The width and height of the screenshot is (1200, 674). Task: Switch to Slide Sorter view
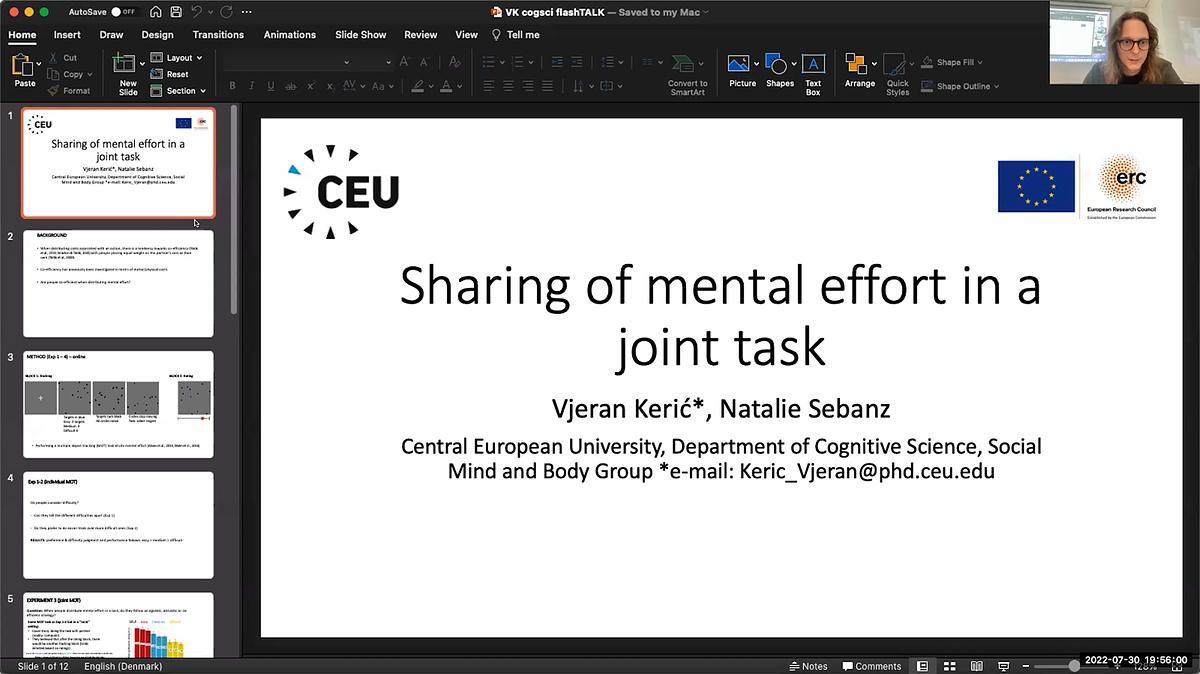(x=949, y=666)
